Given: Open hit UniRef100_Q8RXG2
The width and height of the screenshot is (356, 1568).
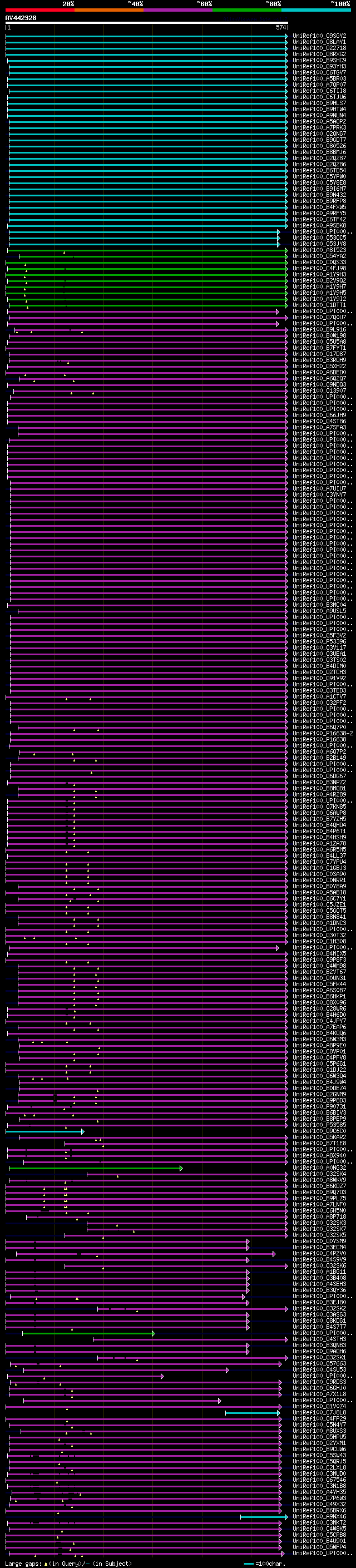Looking at the screenshot, I should (319, 54).
